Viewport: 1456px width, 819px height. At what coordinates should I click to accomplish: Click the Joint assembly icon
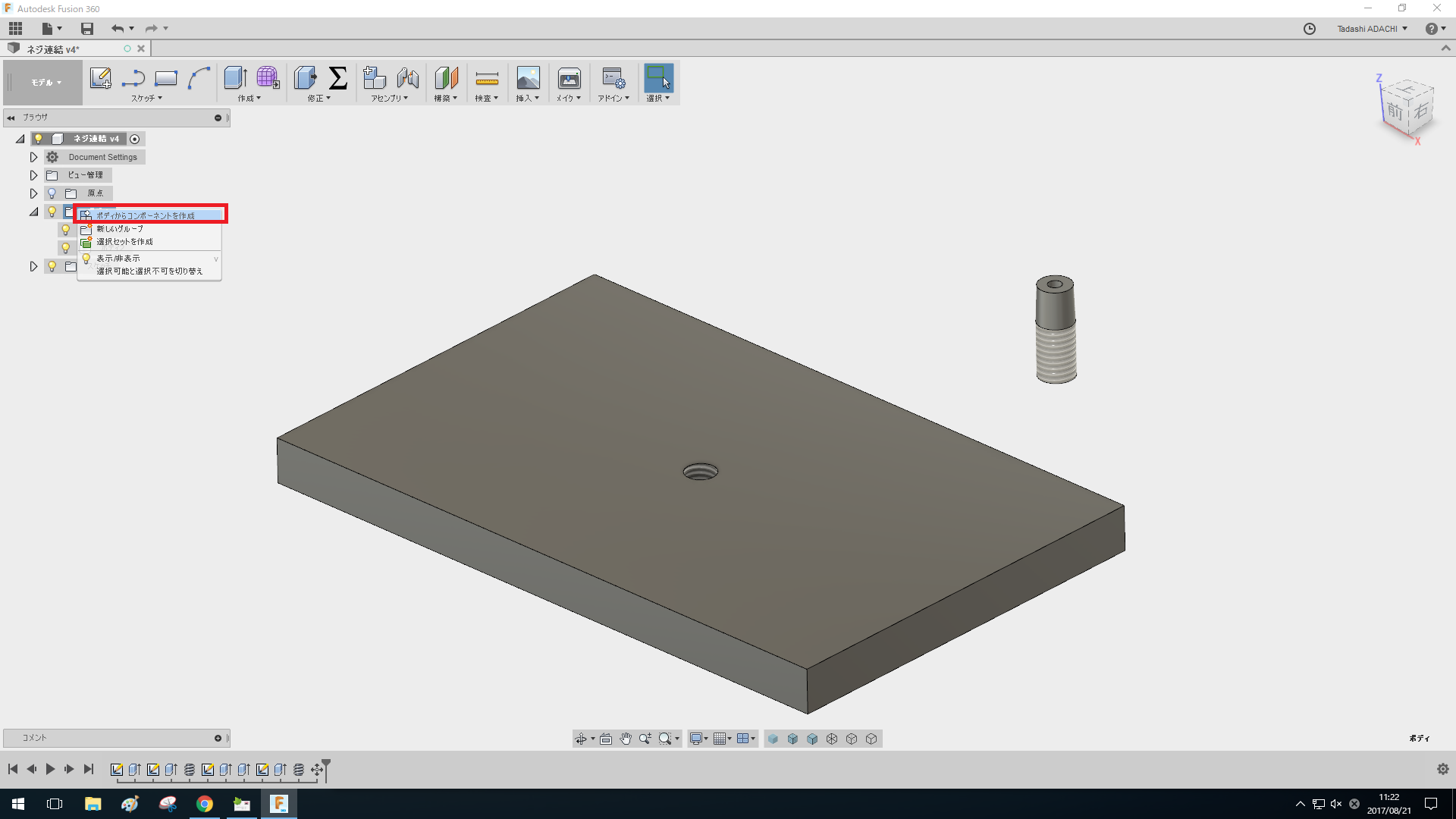coord(408,78)
